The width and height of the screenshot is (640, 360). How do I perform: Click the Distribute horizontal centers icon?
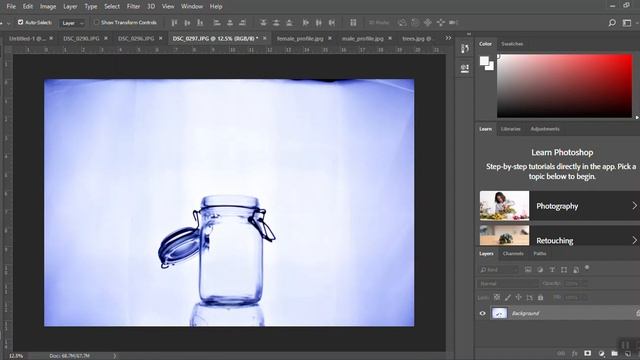(319, 23)
